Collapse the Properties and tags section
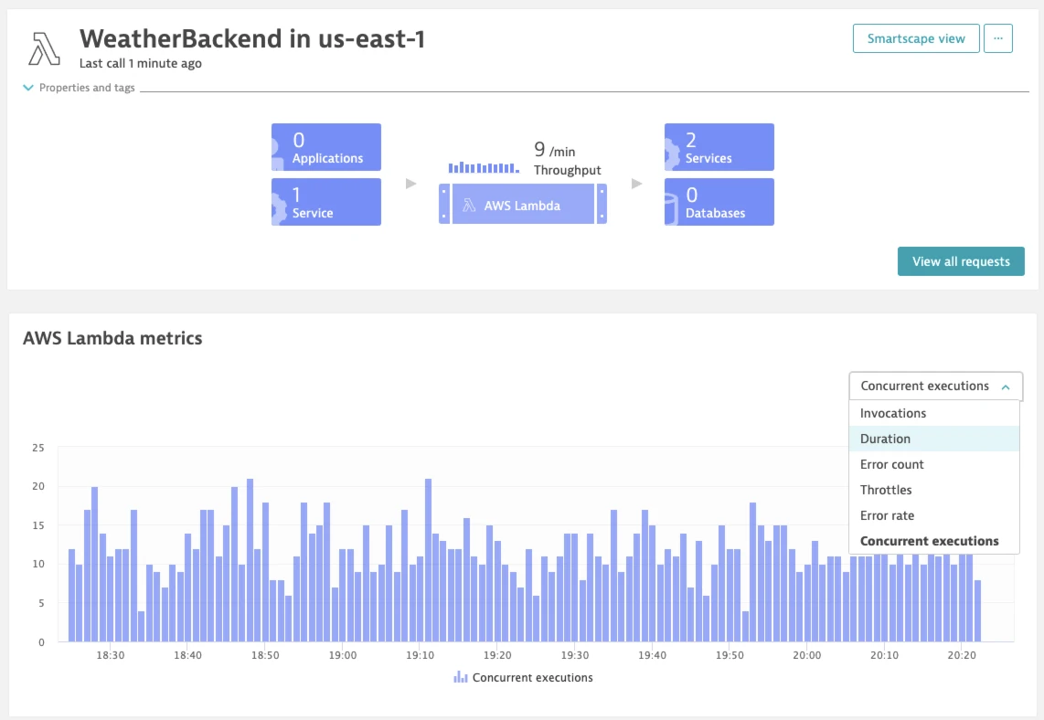The width and height of the screenshot is (1044, 720). tap(28, 87)
